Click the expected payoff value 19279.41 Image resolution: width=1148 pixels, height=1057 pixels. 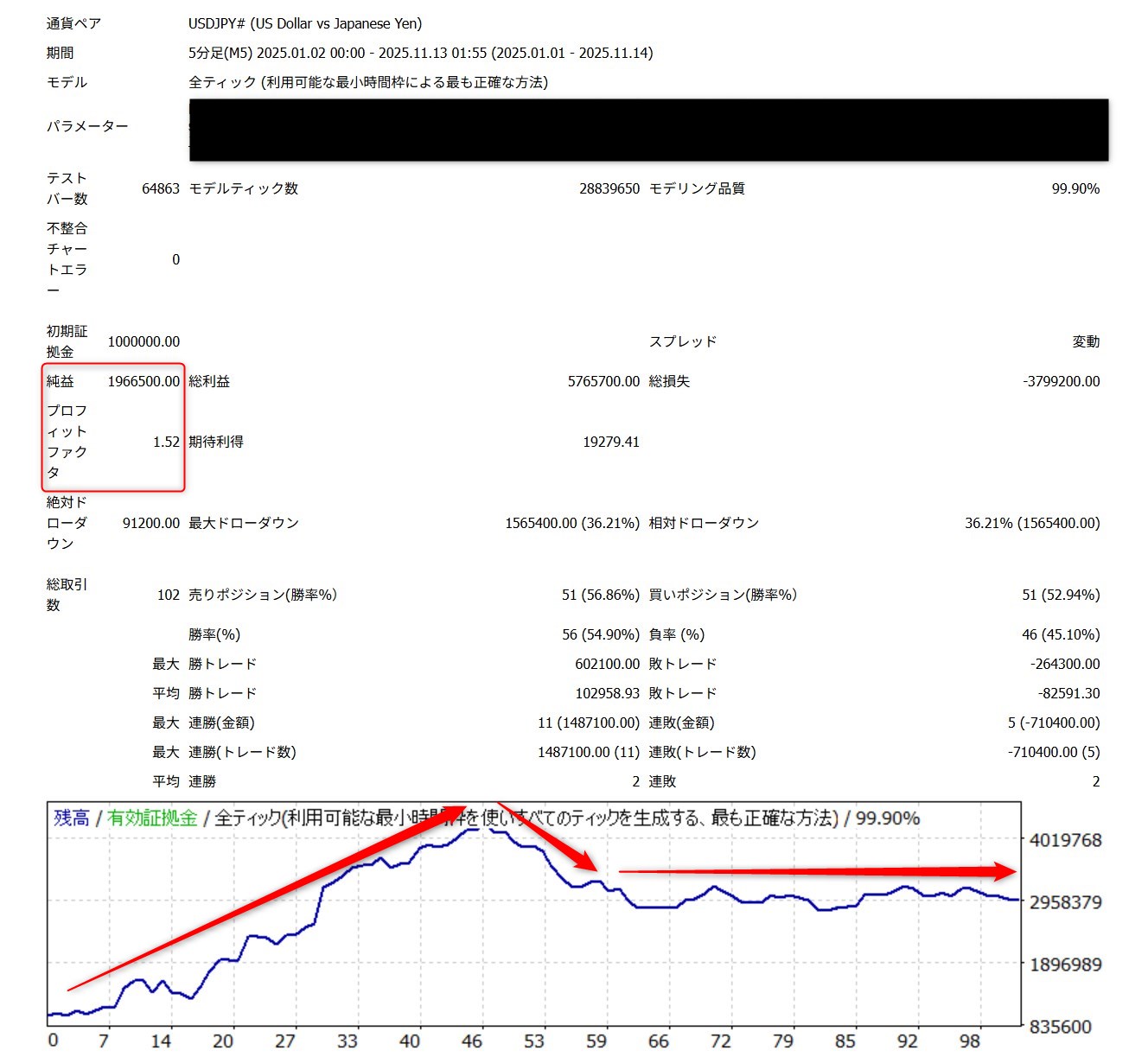[610, 442]
